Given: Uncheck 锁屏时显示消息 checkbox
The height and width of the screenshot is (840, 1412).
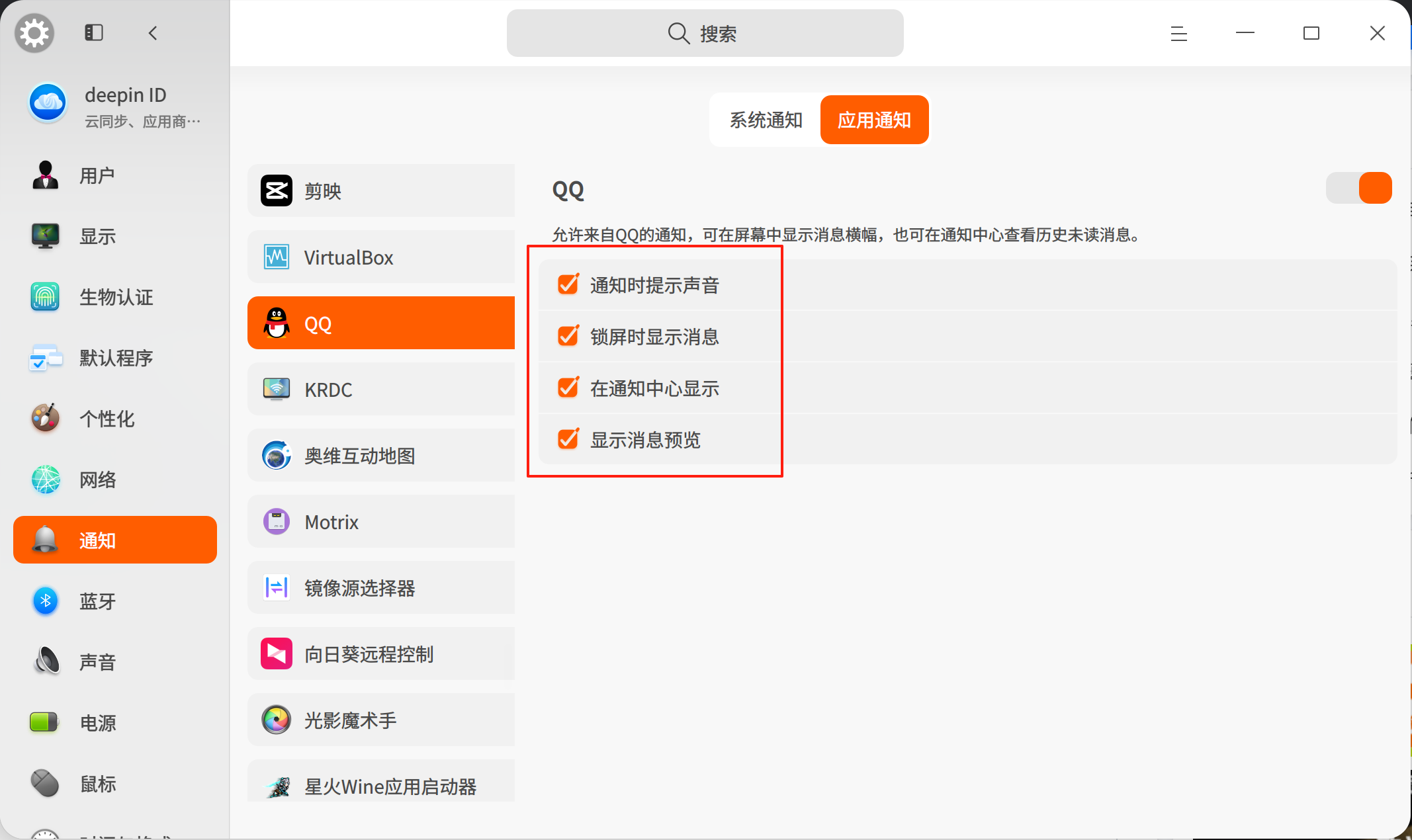Looking at the screenshot, I should pos(568,336).
